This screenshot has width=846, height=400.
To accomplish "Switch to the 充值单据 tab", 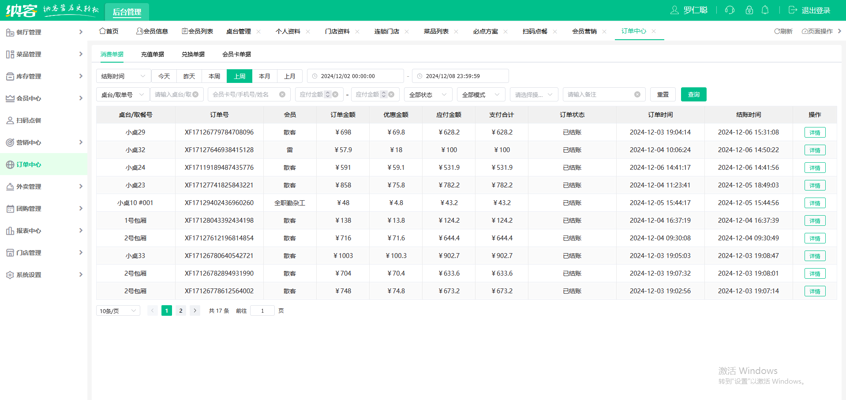I will click(x=152, y=55).
